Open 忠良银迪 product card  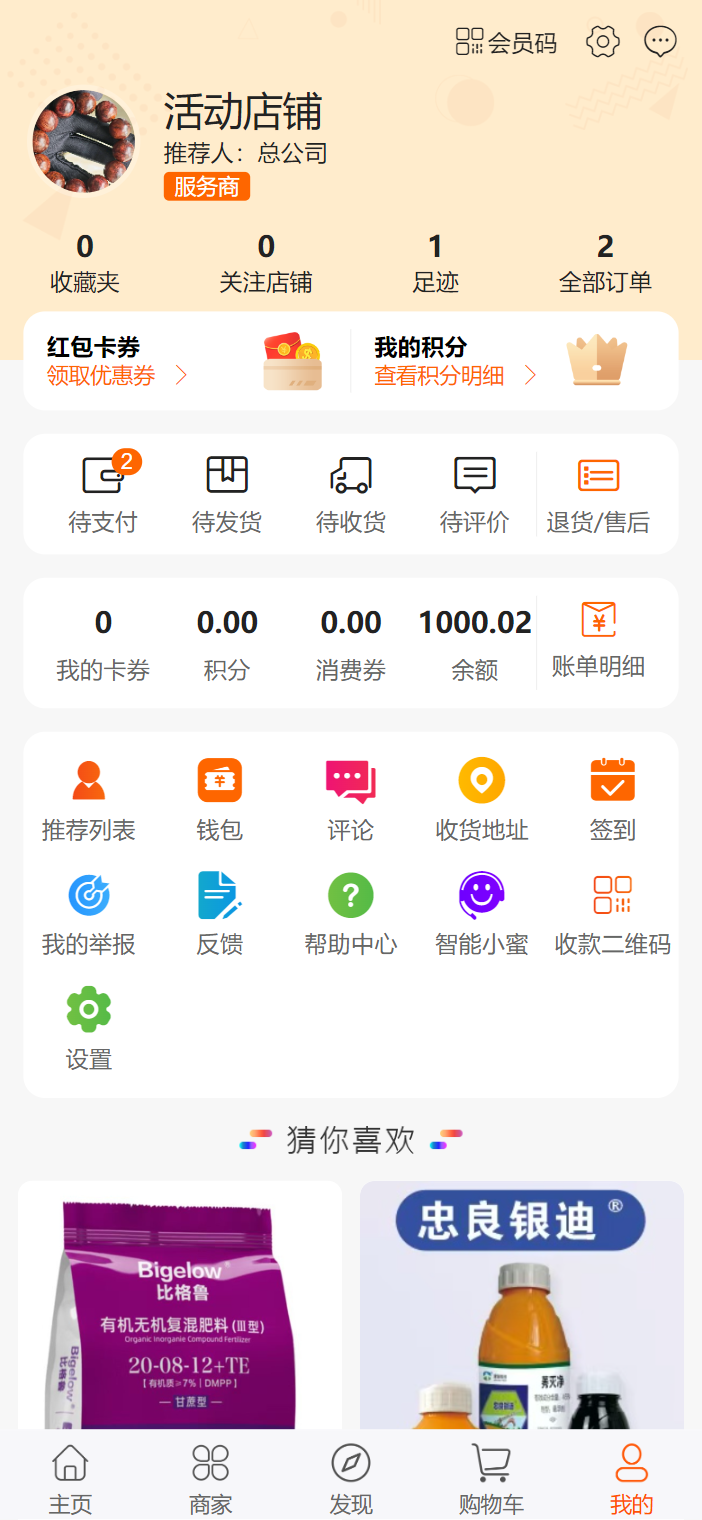point(522,1305)
